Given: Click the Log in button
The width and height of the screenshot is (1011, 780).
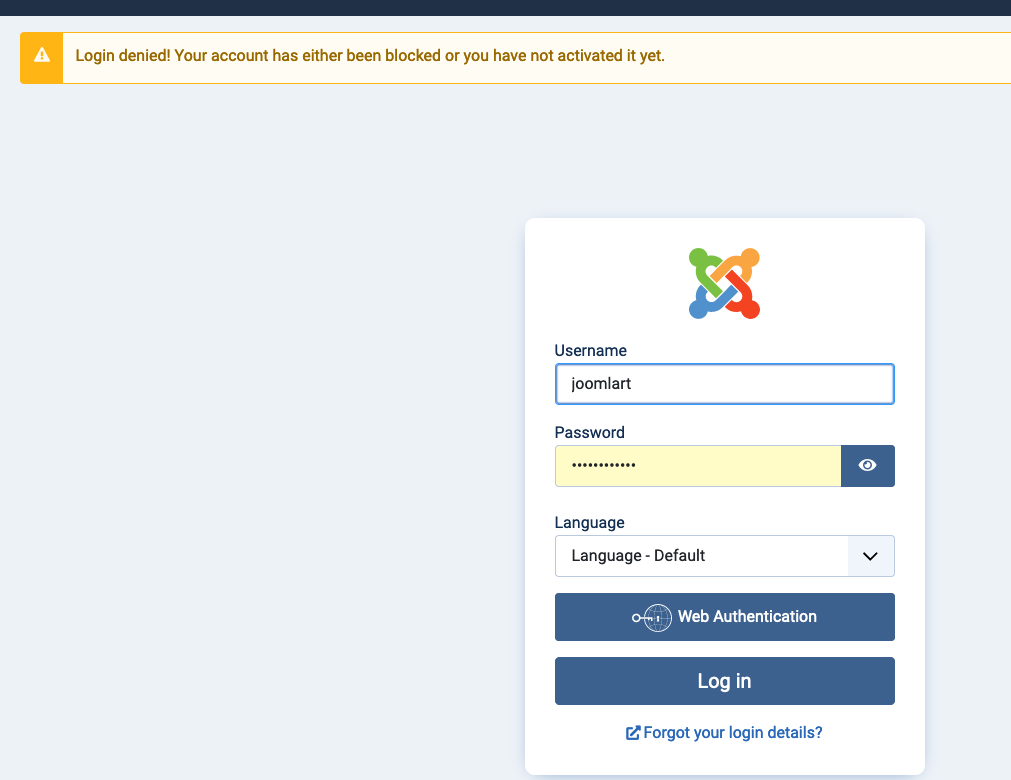Looking at the screenshot, I should tap(724, 681).
